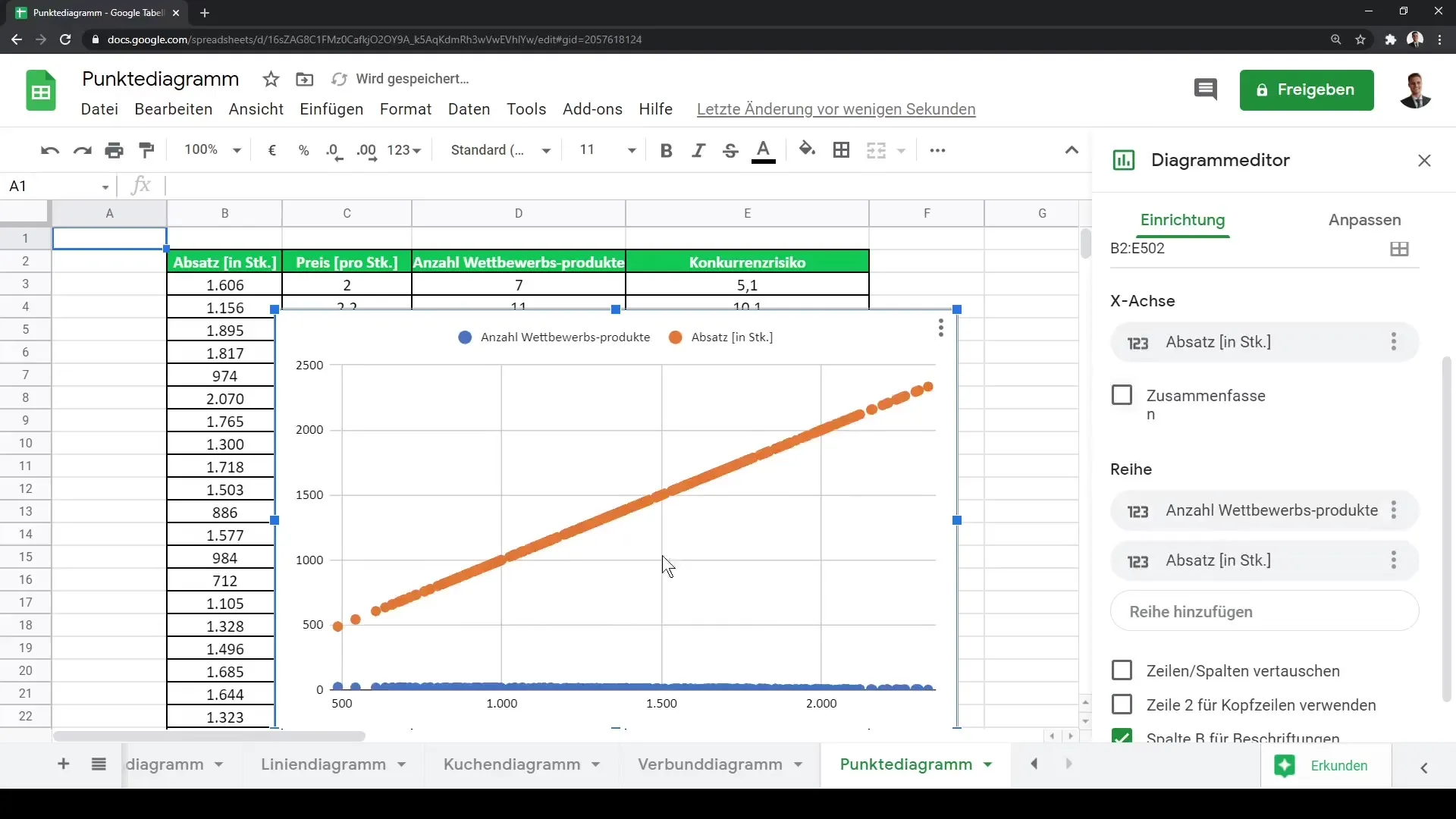This screenshot has width=1456, height=819.
Task: Toggle italic formatting
Action: 698,150
